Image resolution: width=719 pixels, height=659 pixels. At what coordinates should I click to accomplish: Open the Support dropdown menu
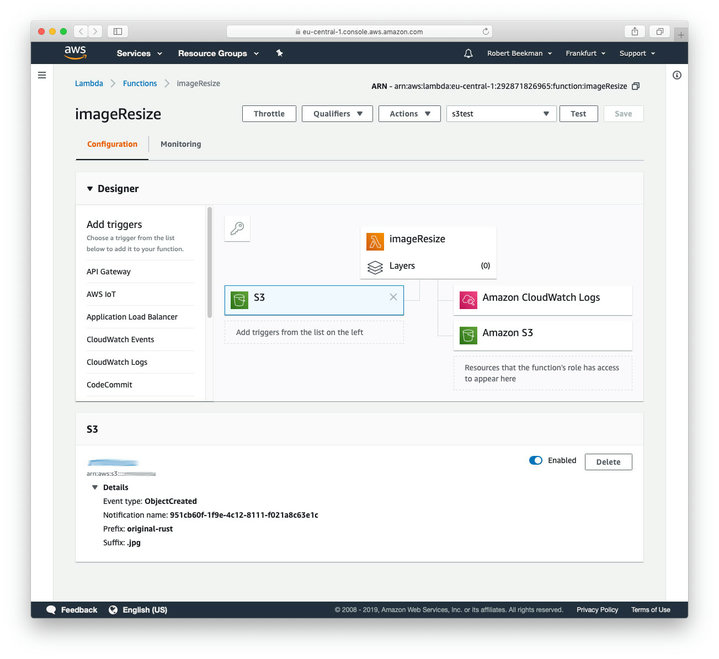tap(637, 53)
